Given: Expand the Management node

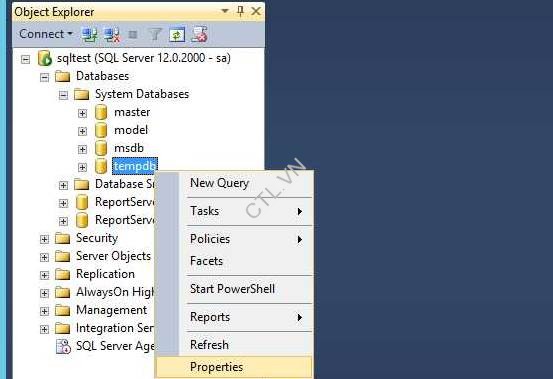Looking at the screenshot, I should (44, 311).
